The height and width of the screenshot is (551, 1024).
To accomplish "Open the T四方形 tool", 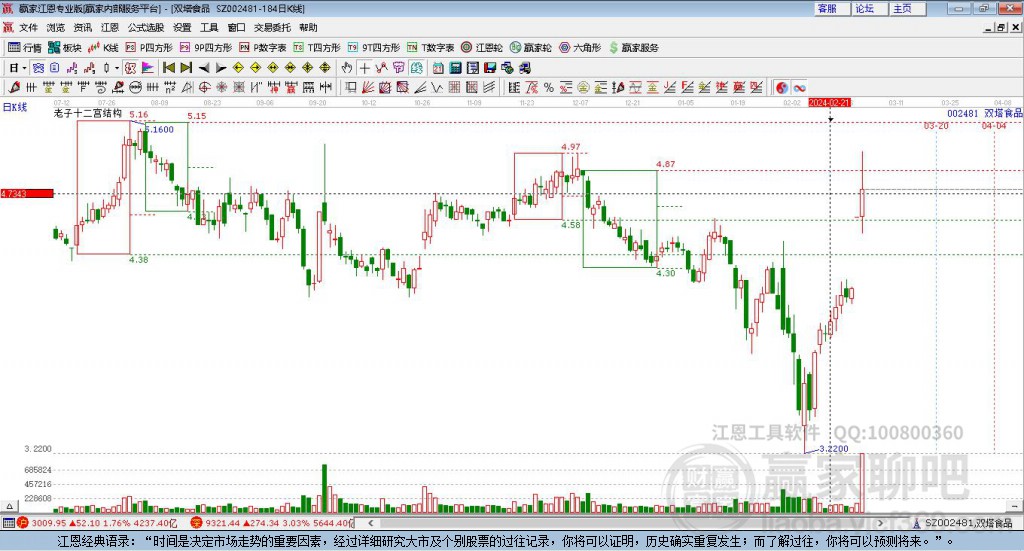I will click(317, 48).
